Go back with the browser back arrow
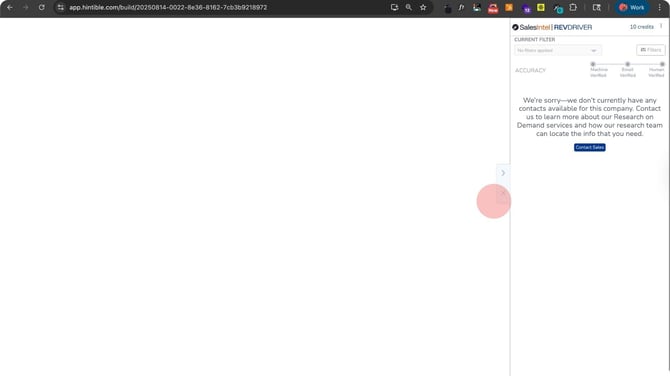Image resolution: width=670 pixels, height=376 pixels. (10, 7)
